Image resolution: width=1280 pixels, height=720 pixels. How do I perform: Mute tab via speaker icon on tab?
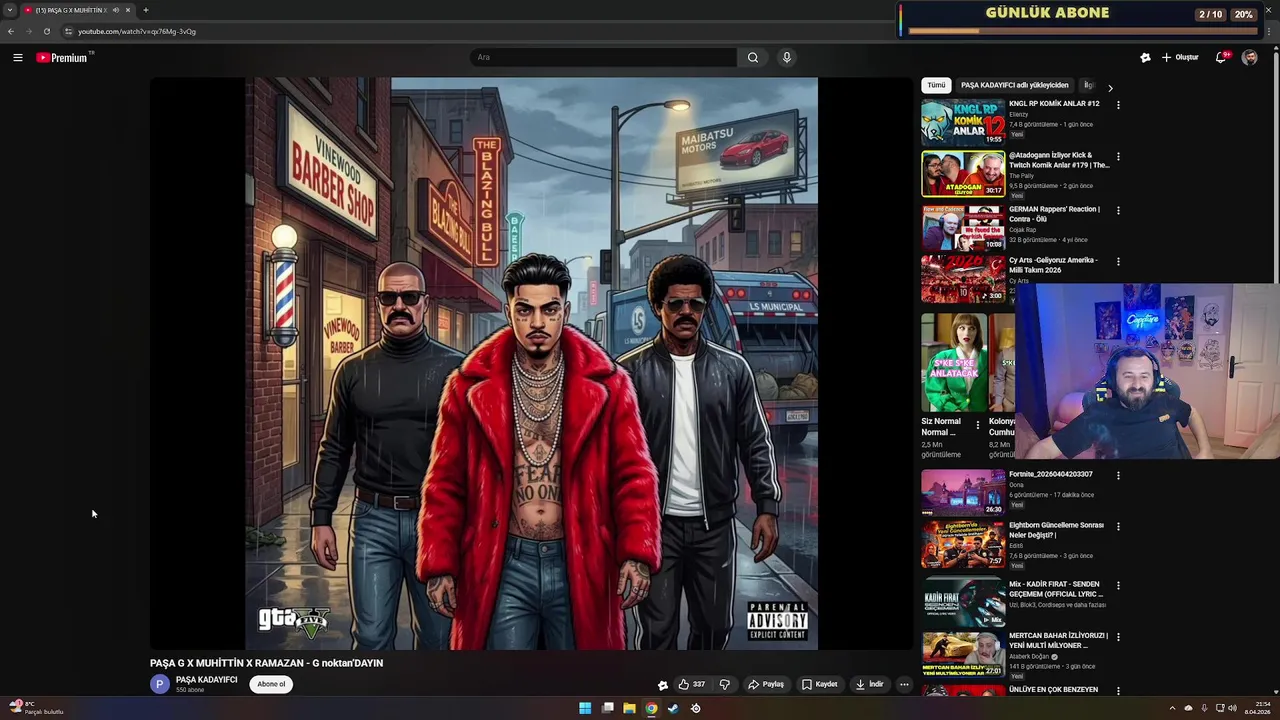[x=115, y=10]
